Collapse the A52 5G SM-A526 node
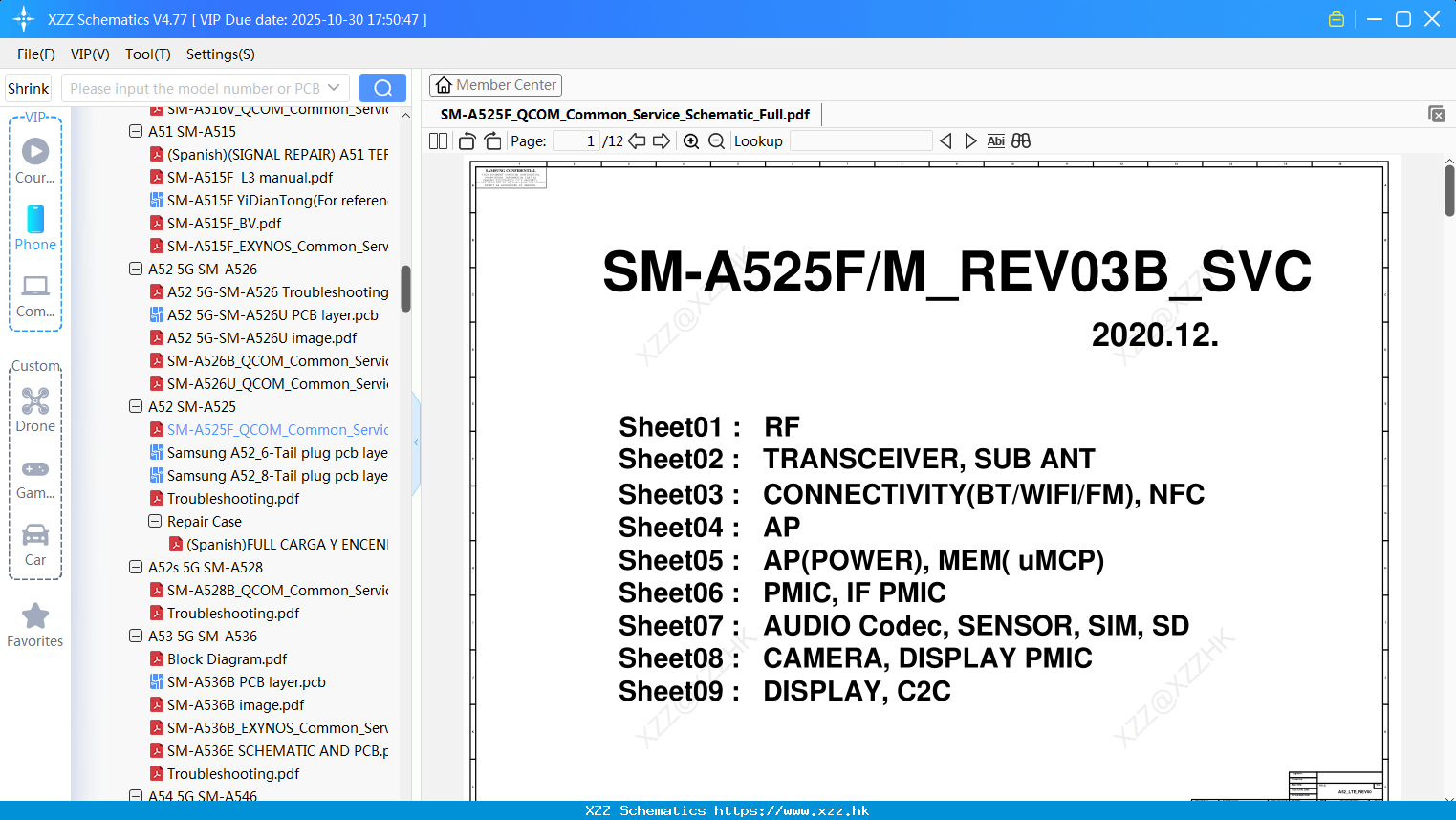Screen dimensions: 1456x820 pyautogui.click(x=136, y=269)
